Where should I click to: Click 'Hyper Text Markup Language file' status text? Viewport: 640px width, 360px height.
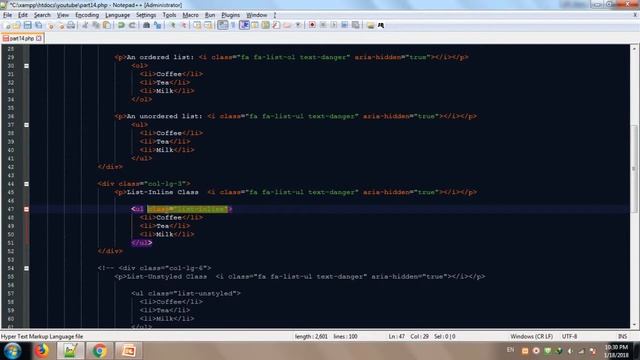pyautogui.click(x=42, y=336)
